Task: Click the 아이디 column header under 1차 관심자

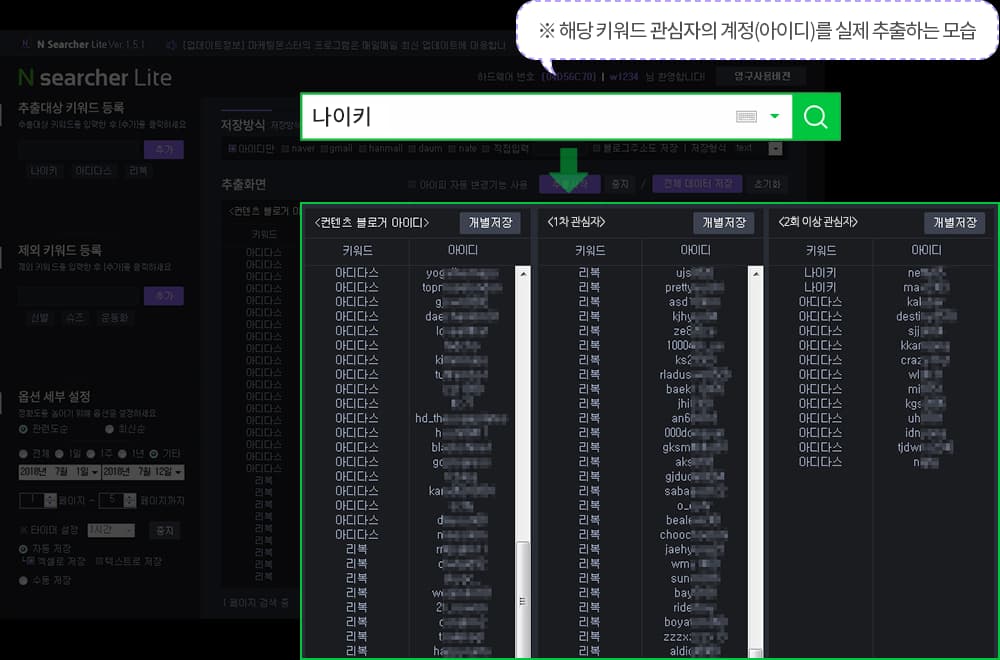Action: (x=695, y=251)
